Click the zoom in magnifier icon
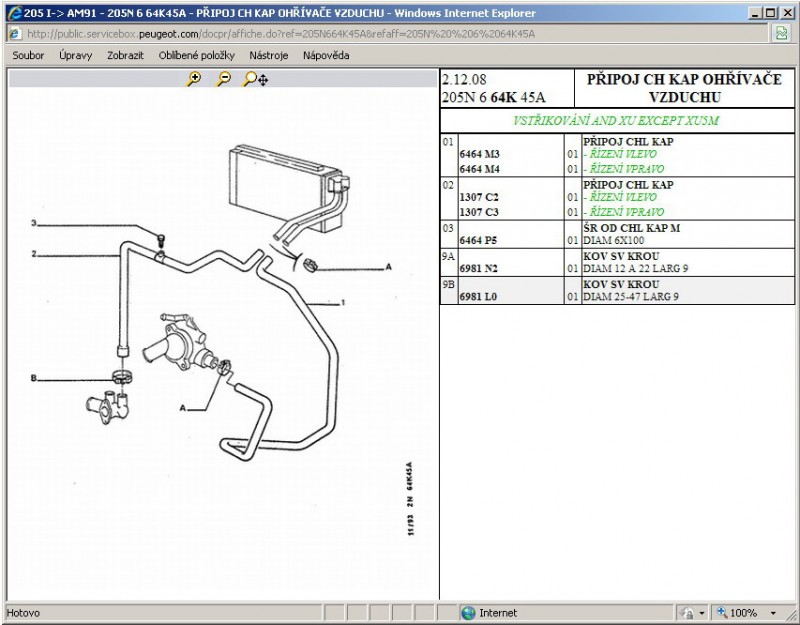 pos(194,79)
